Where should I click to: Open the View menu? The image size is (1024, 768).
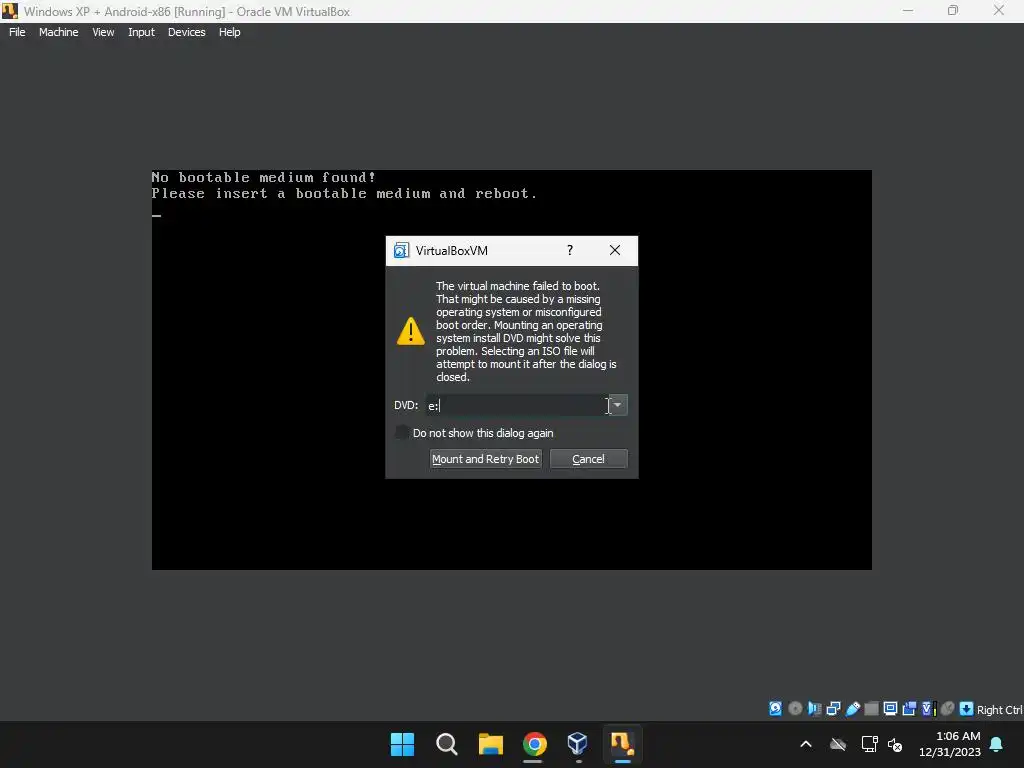(x=103, y=32)
